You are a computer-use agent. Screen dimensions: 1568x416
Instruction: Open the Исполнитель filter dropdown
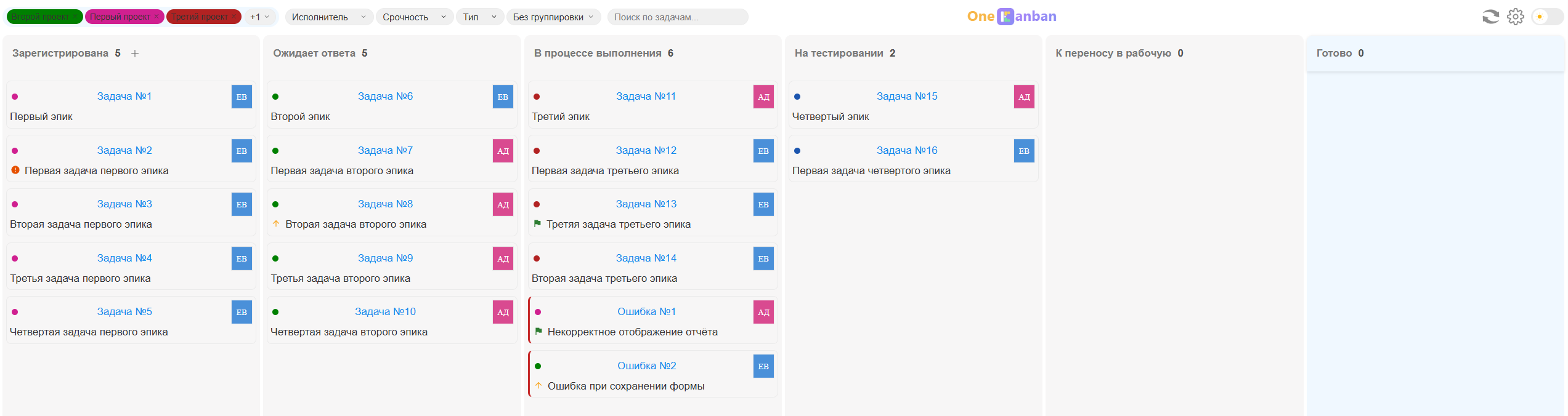click(328, 17)
